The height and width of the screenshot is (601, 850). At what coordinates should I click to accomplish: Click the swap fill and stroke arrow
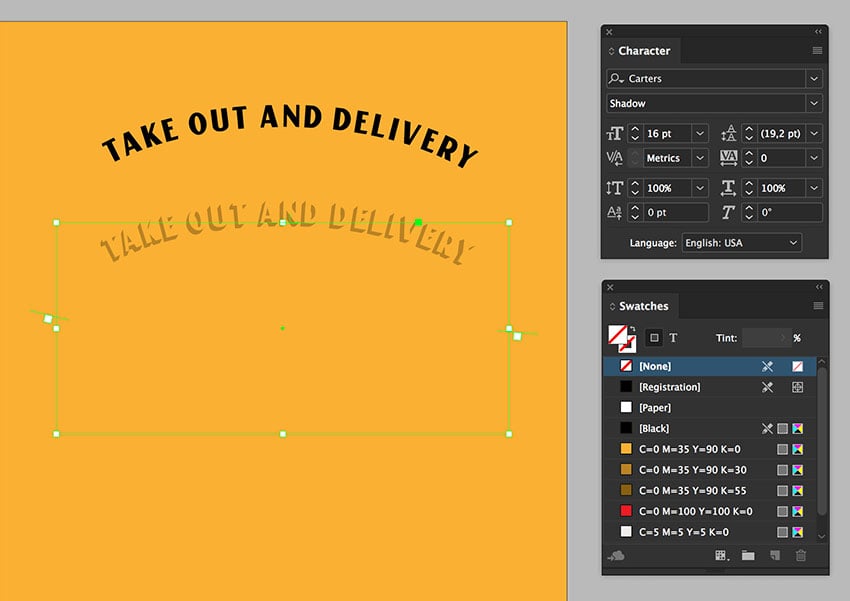[x=634, y=326]
